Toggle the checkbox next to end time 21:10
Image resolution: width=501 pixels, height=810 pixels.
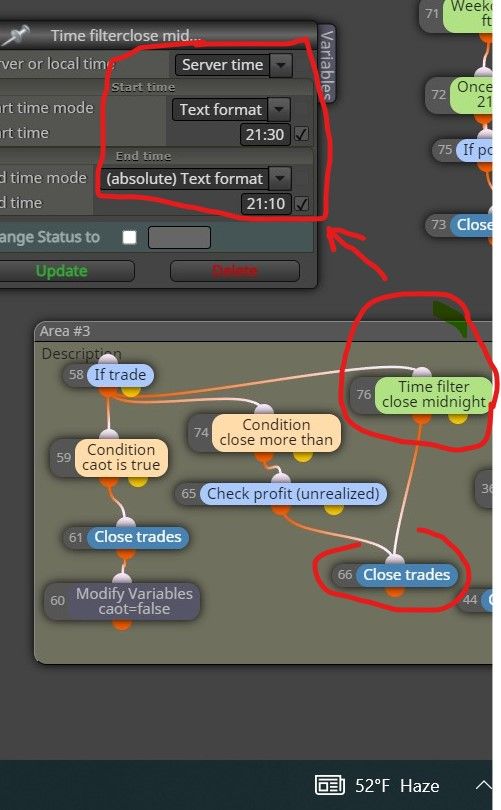(302, 204)
